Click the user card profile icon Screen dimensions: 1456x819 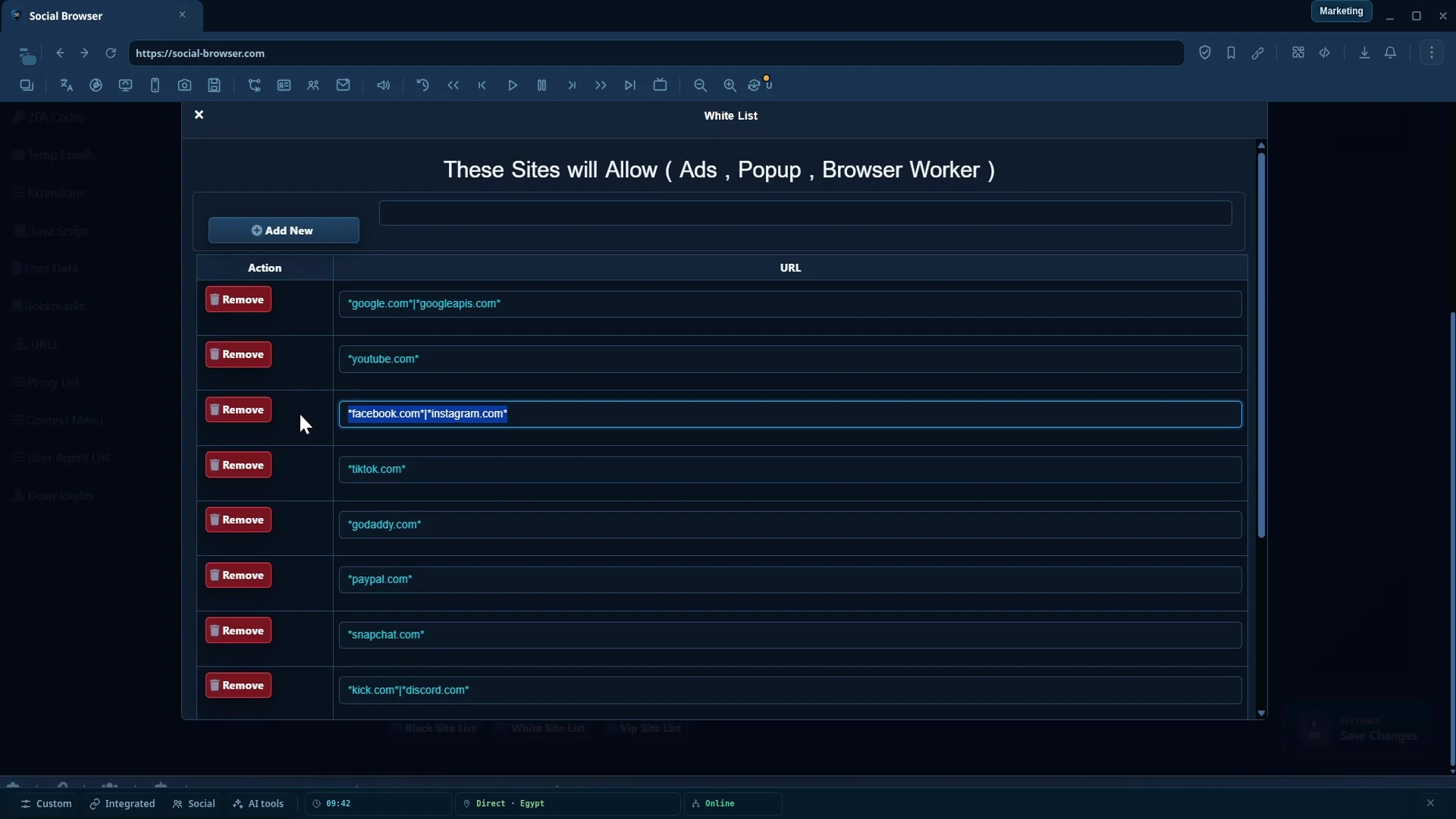coord(284,86)
